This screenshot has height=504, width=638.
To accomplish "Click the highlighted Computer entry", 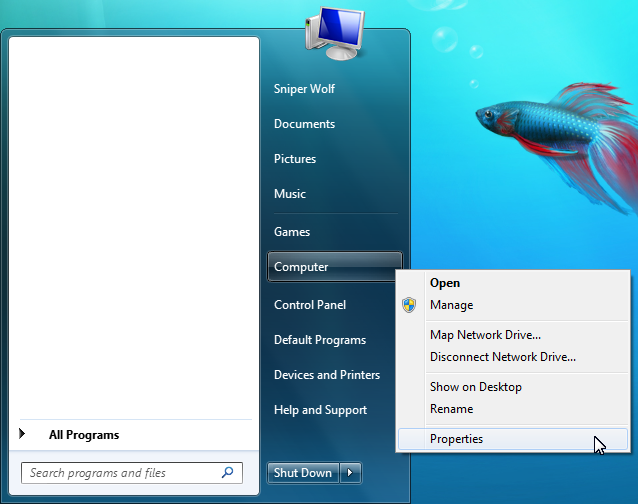I will tap(334, 266).
